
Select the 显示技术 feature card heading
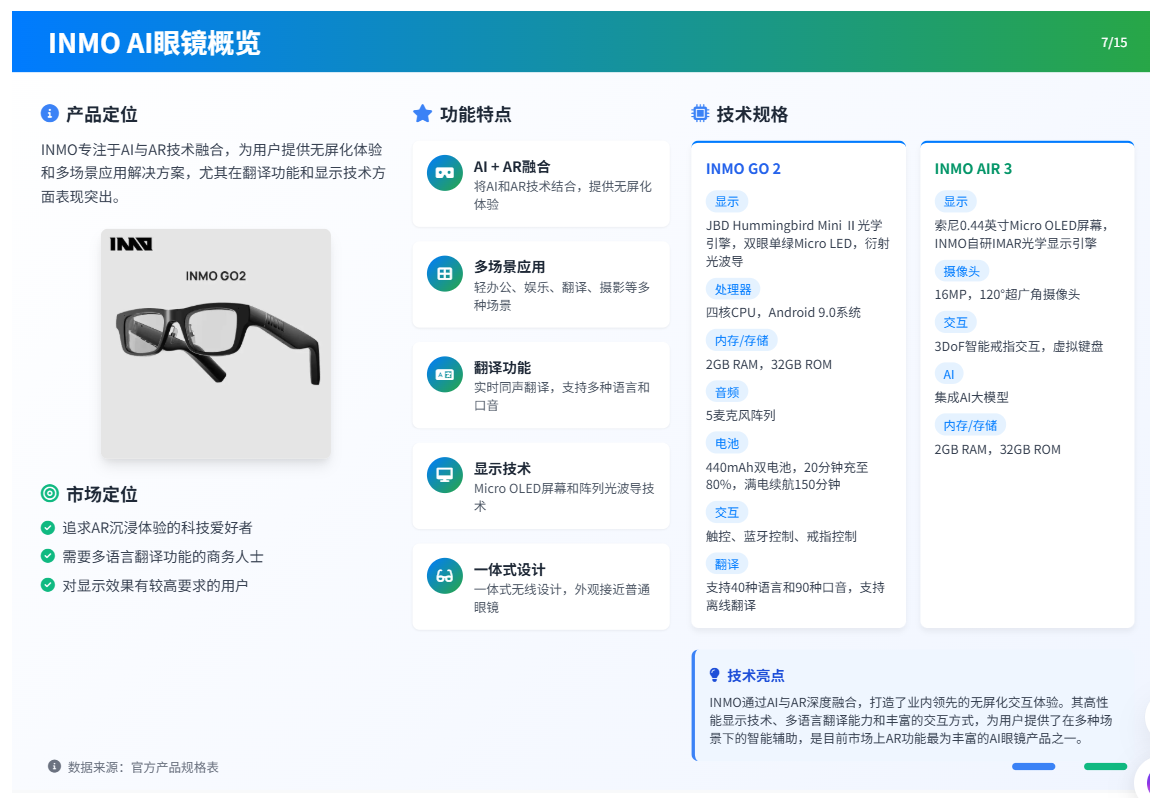tap(502, 469)
